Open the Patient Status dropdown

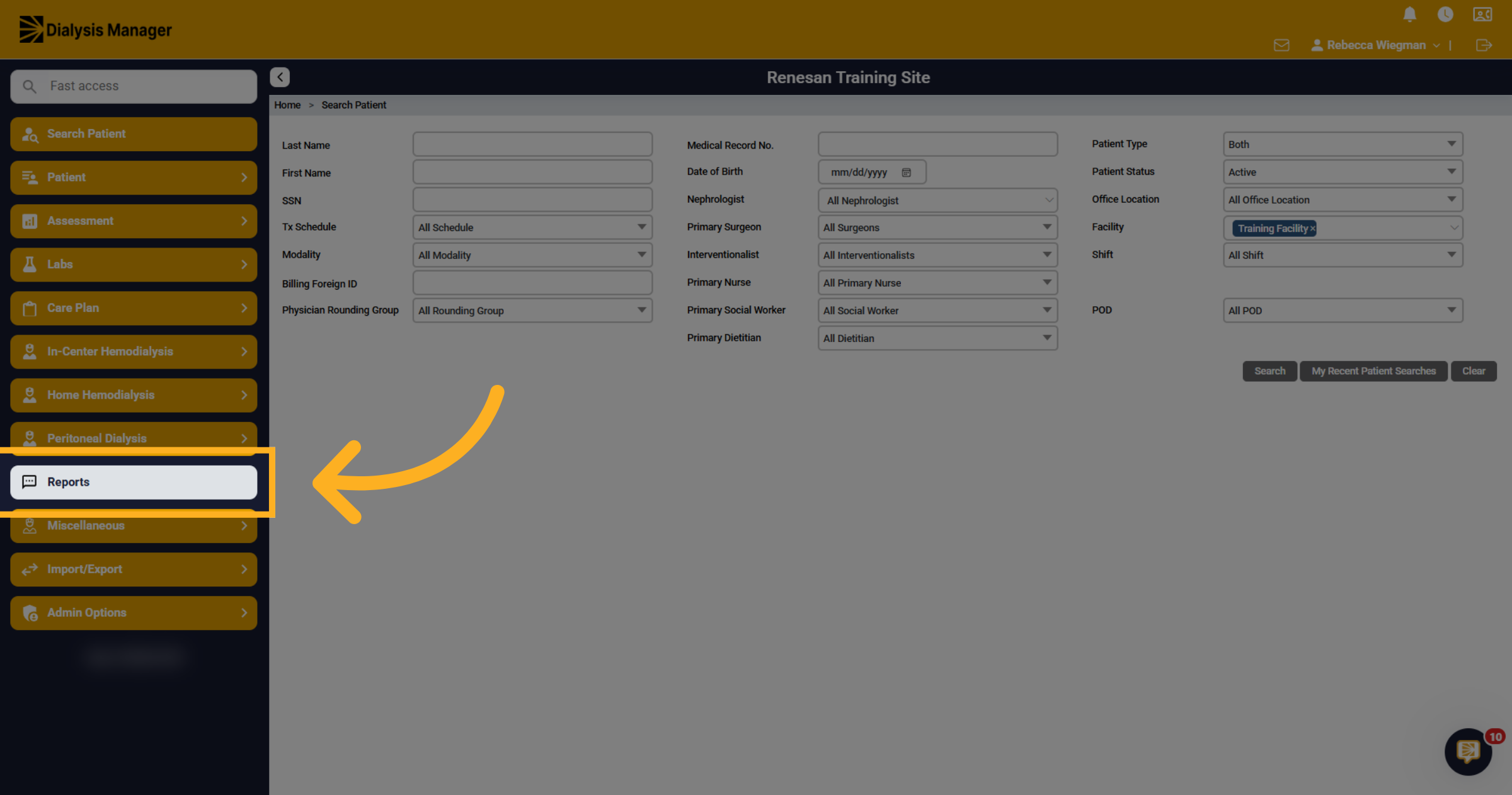click(x=1343, y=172)
